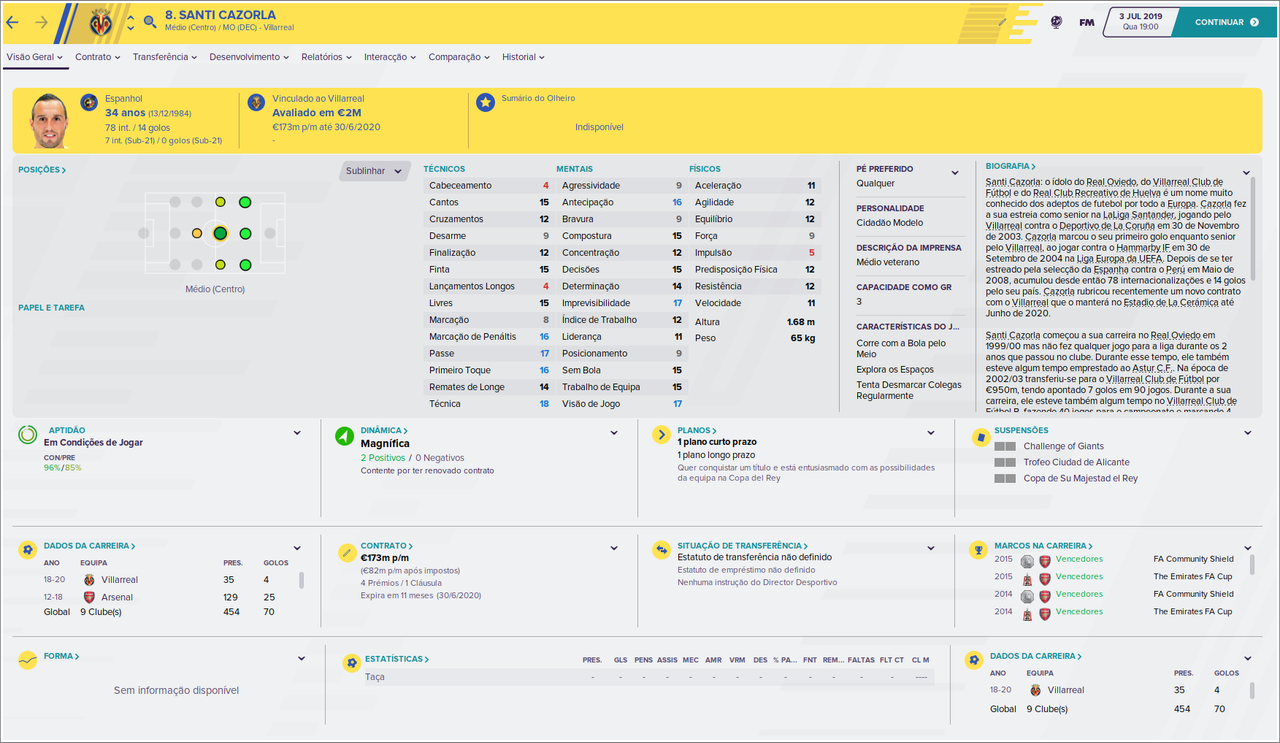Open the globe world icon
Screen dimensions: 1280x743
[x=1056, y=21]
